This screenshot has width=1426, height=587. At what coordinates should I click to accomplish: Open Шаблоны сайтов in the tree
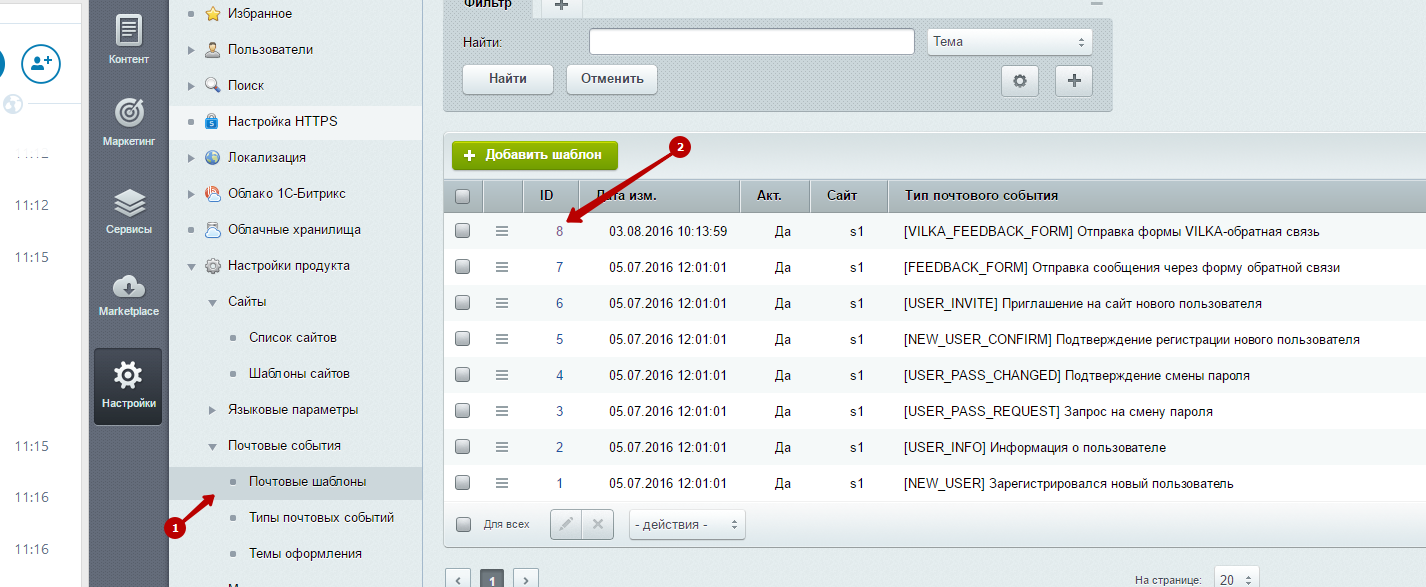pyautogui.click(x=299, y=374)
